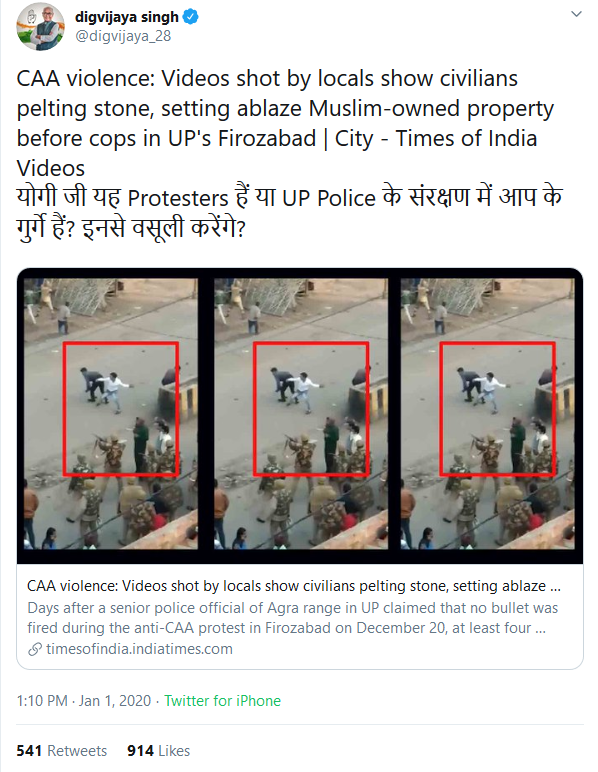Click the red highlighted box in the left frame

coord(121,409)
